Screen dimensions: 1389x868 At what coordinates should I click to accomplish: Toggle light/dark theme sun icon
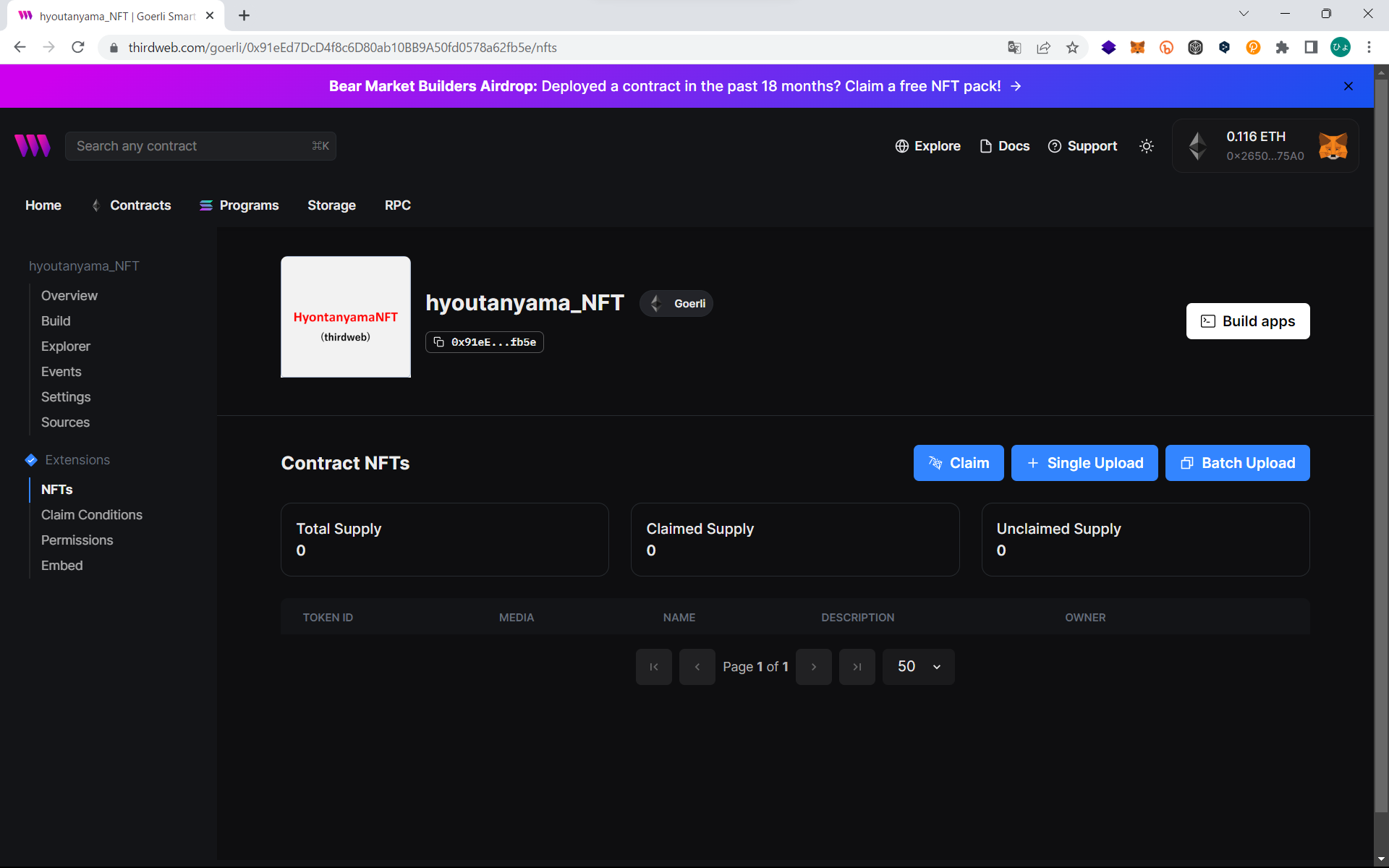click(1147, 146)
